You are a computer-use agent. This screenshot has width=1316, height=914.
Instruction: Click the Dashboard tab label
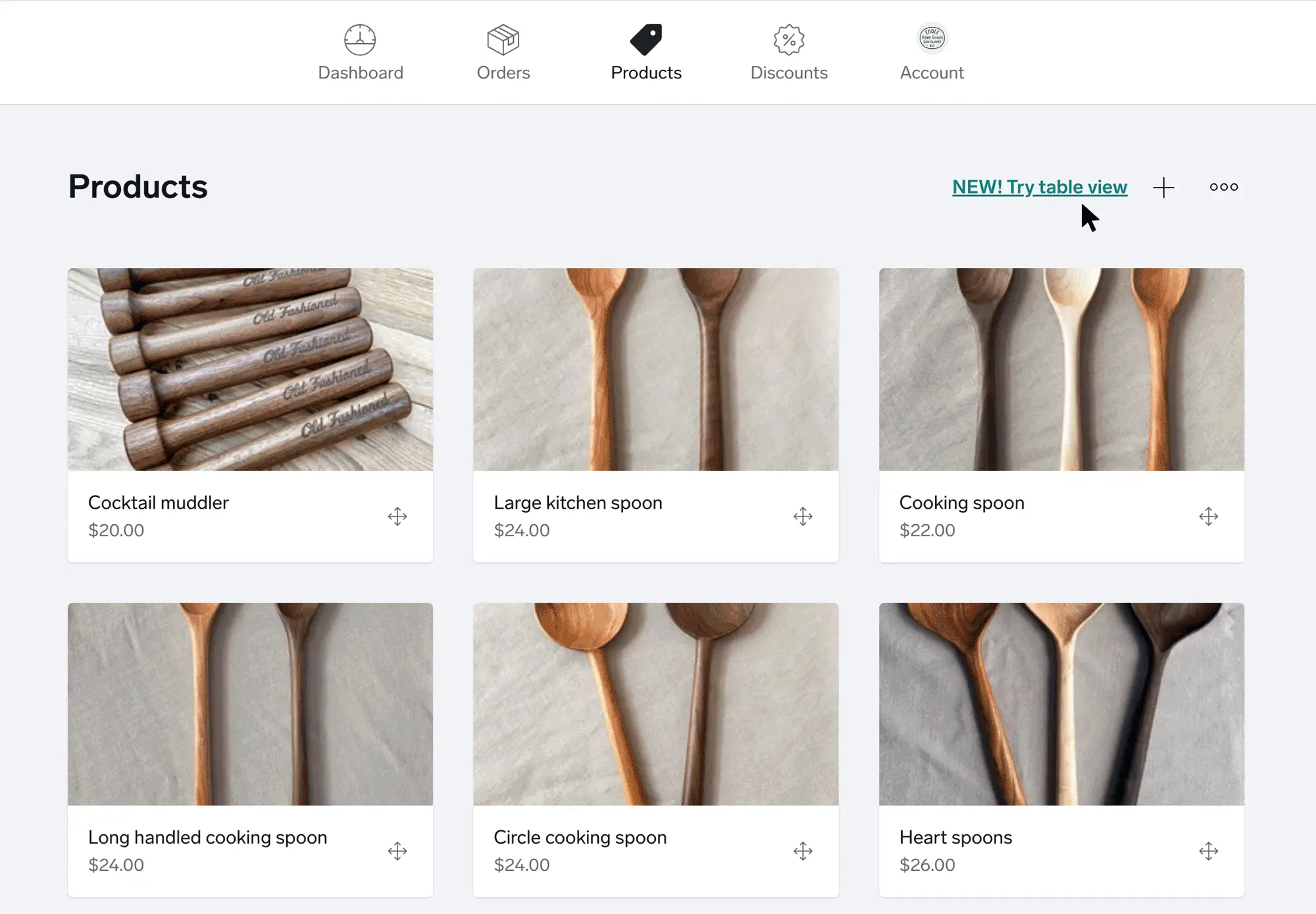(x=359, y=71)
